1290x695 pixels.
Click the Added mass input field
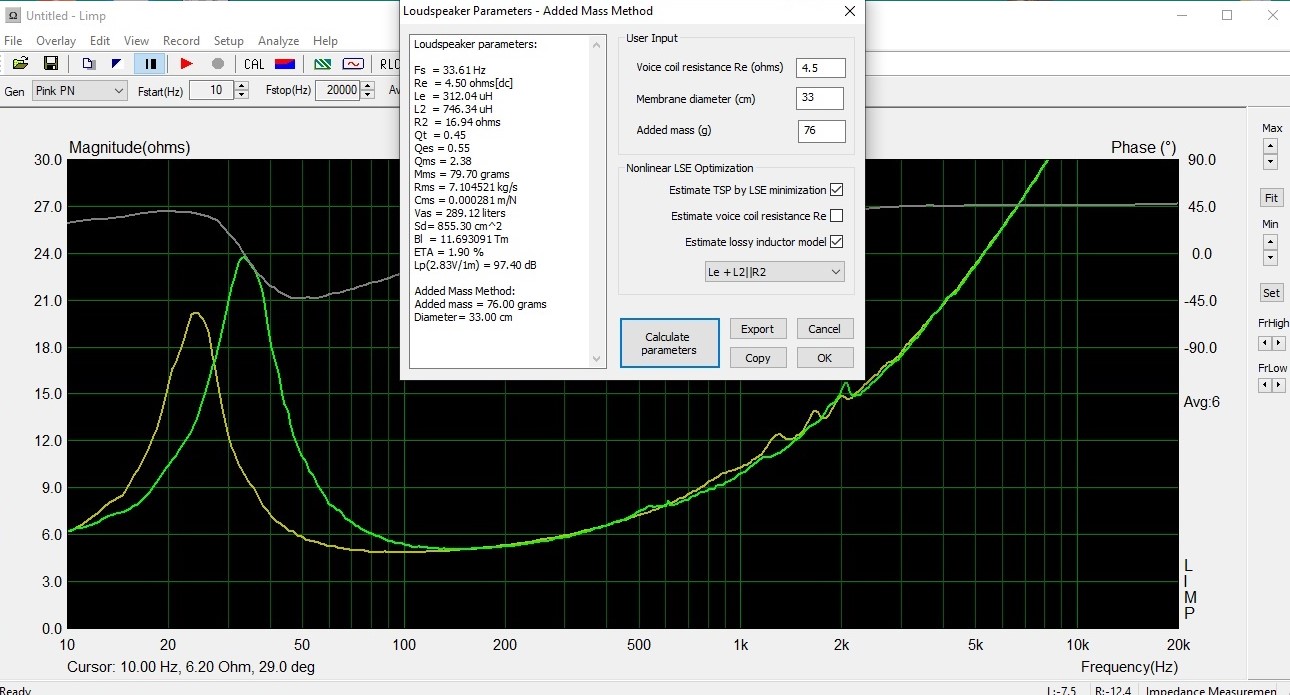pyautogui.click(x=822, y=131)
